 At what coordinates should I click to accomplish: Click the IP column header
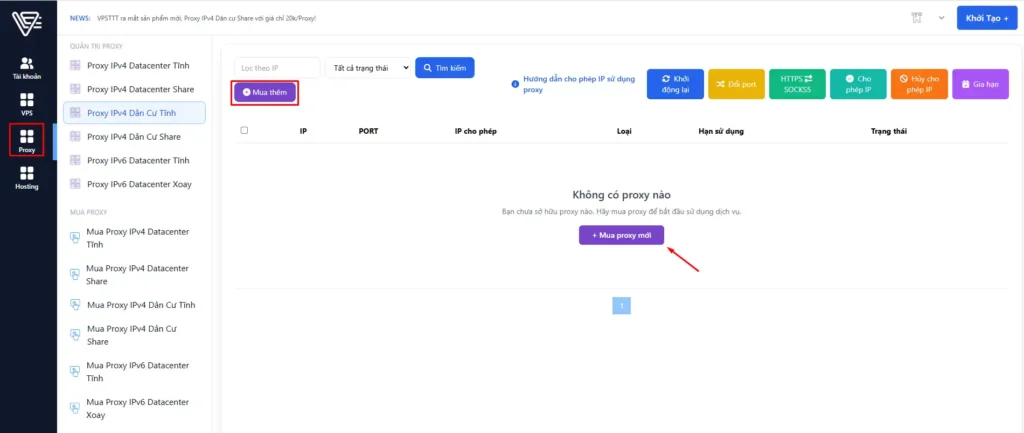pyautogui.click(x=304, y=131)
